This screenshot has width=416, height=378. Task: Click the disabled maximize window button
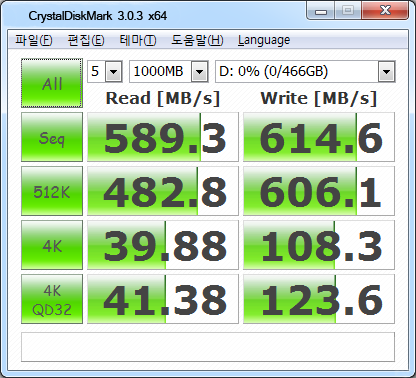348,11
